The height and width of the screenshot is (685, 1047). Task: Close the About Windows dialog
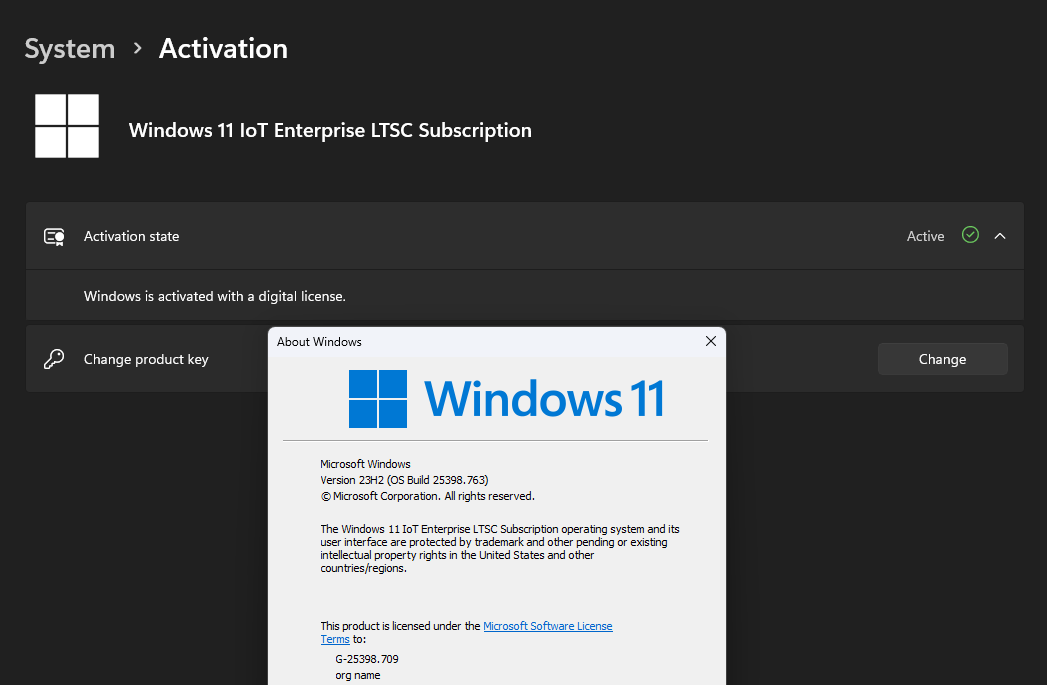[x=710, y=341]
